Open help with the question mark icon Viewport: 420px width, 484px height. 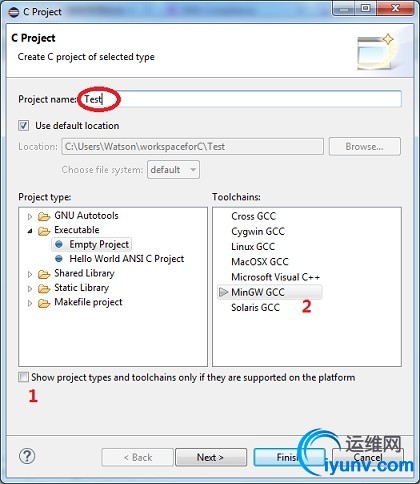(27, 456)
